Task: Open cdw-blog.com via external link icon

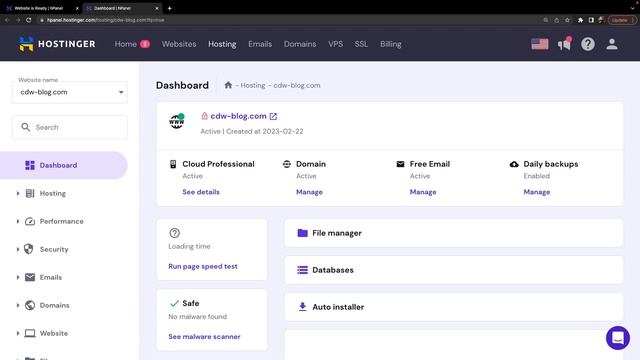Action: point(273,116)
